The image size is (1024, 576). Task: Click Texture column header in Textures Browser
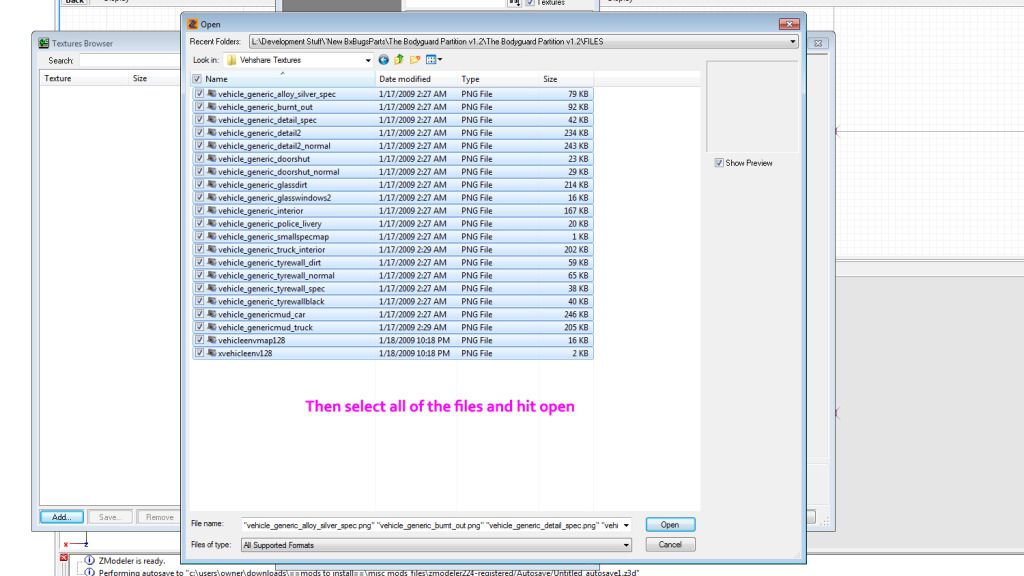click(84, 78)
